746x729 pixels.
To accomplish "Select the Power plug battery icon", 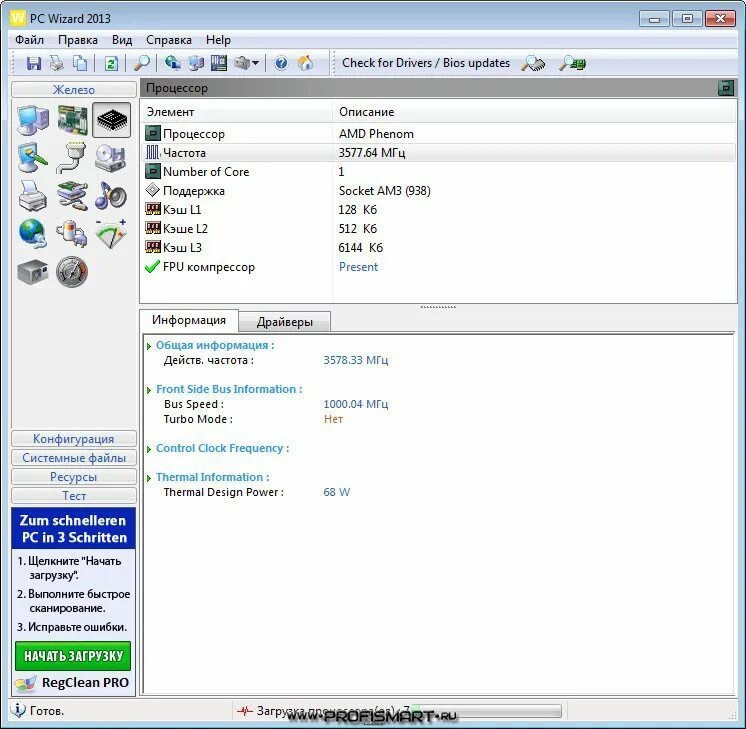I will click(x=72, y=234).
